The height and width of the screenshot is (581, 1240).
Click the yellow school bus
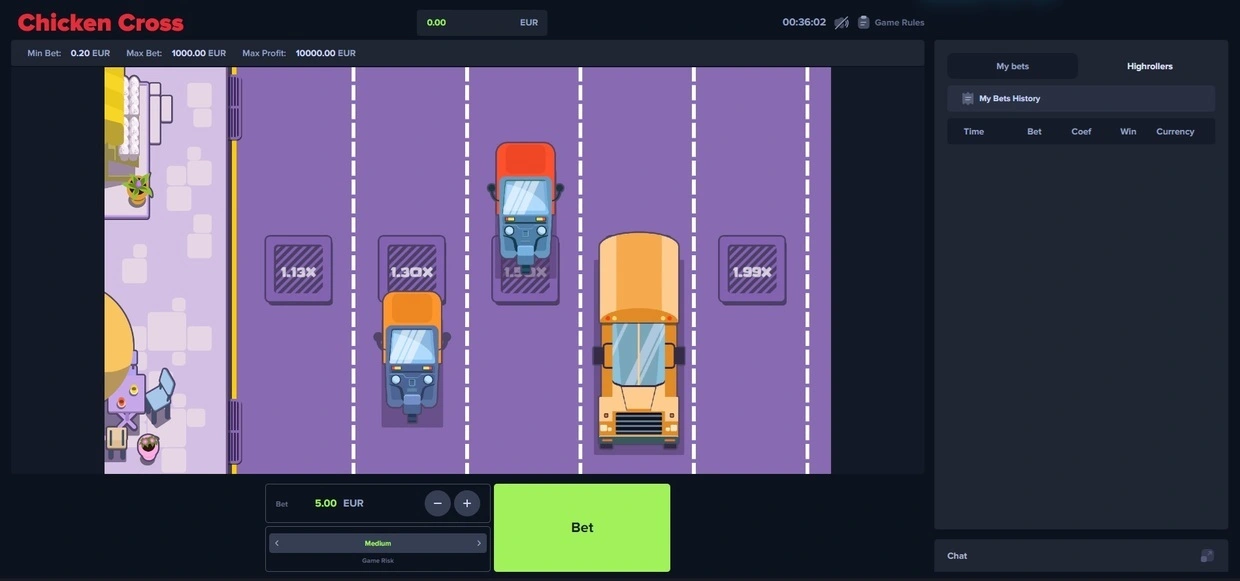[x=639, y=340]
